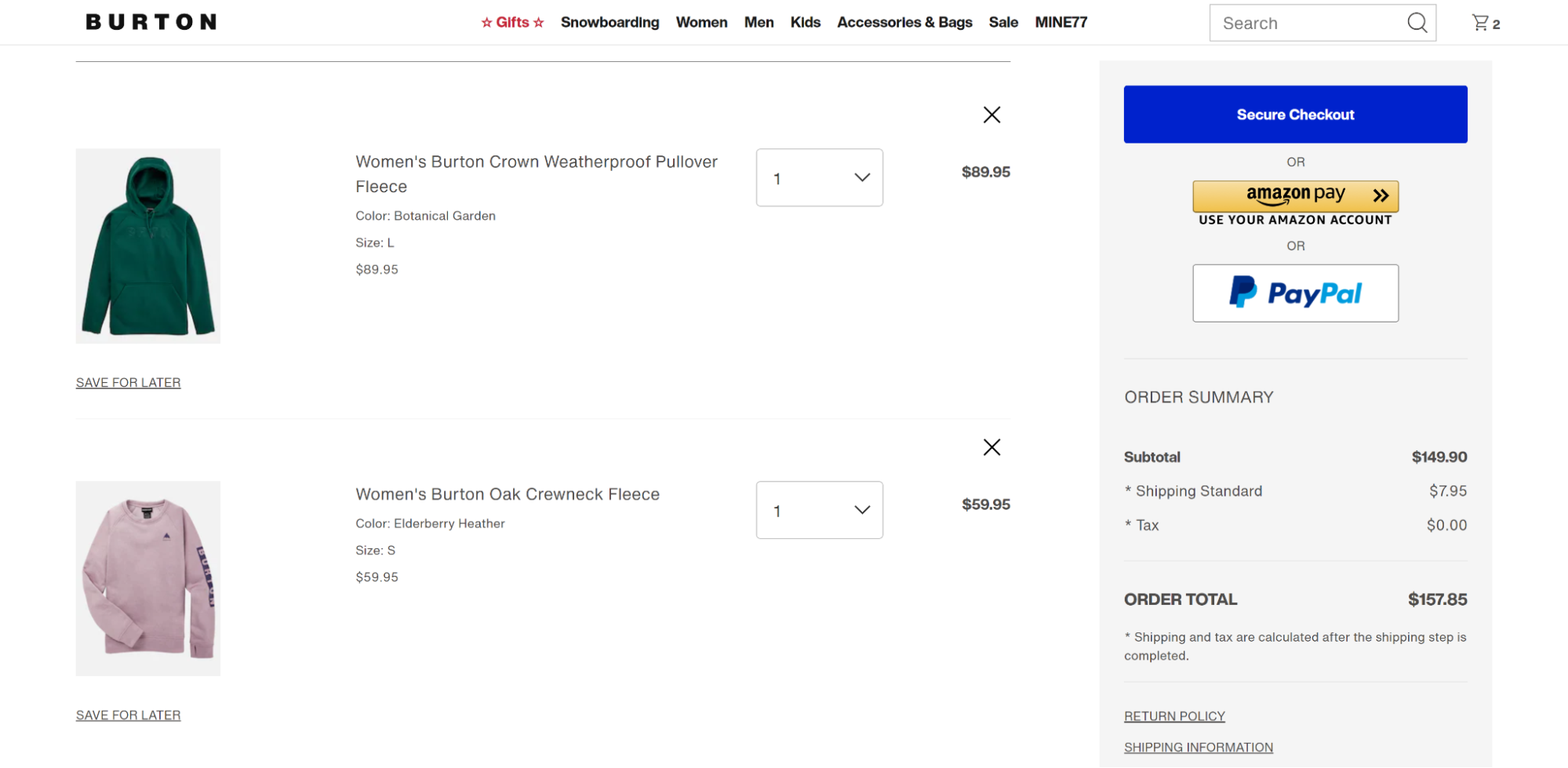The image size is (1568, 768).
Task: Save the Oak Crewneck Fleece for later
Action: (x=128, y=715)
